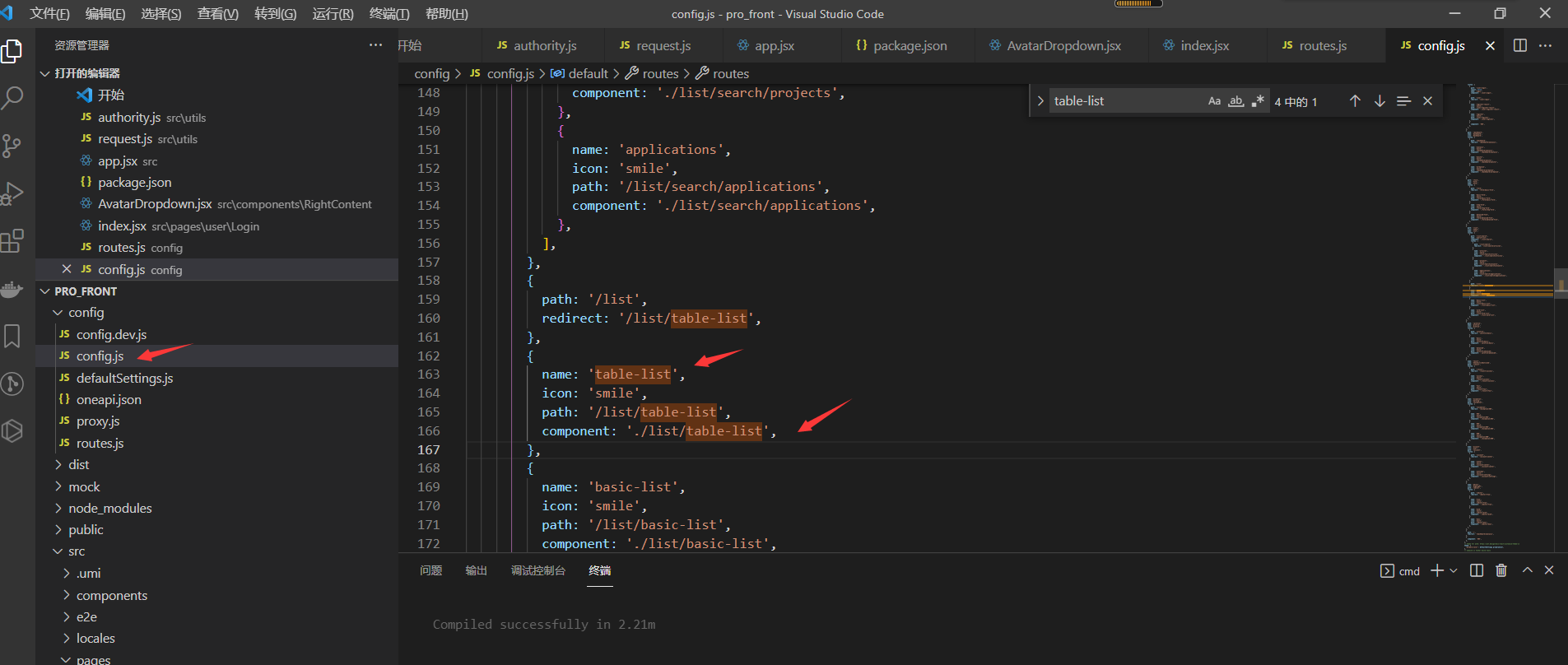Open the hexagon extension icon in activity bar
Screen dimensions: 1568x665
pos(12,430)
